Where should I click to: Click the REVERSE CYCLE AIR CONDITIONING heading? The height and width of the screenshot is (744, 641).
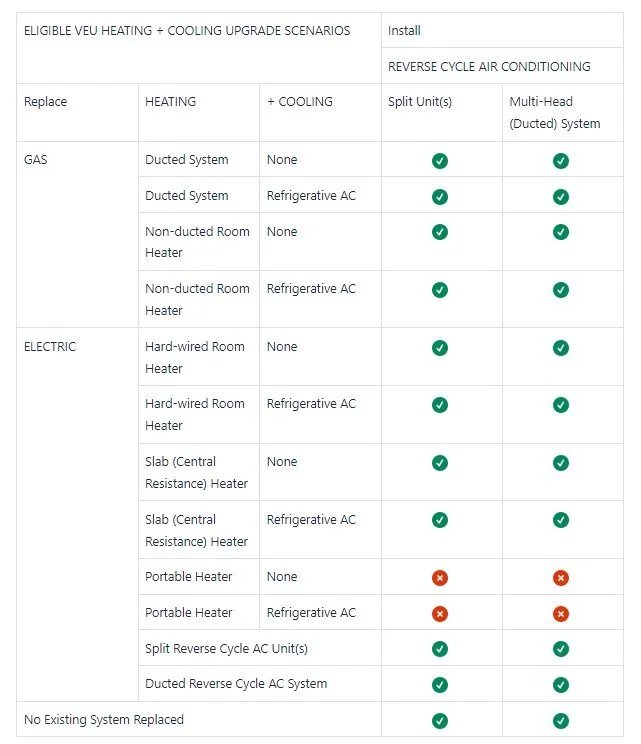tap(489, 66)
